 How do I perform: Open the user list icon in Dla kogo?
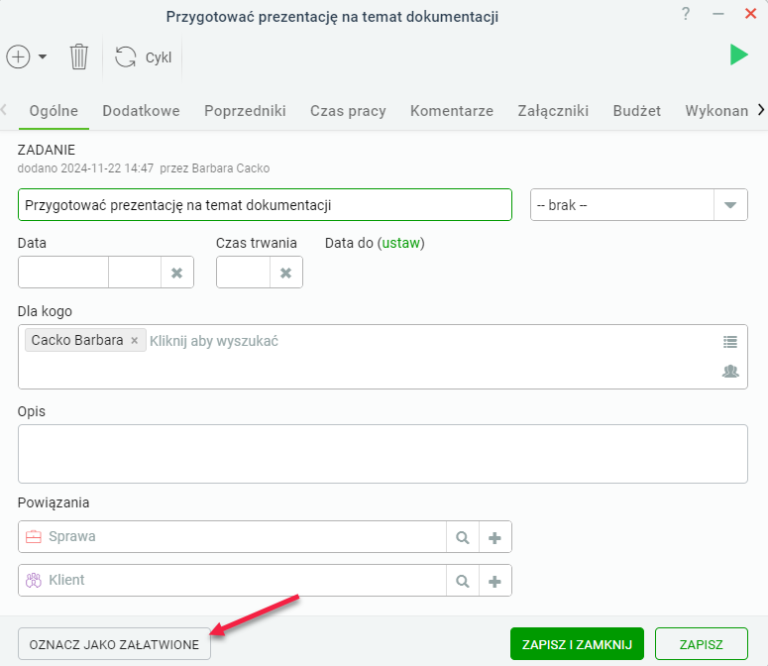(730, 342)
